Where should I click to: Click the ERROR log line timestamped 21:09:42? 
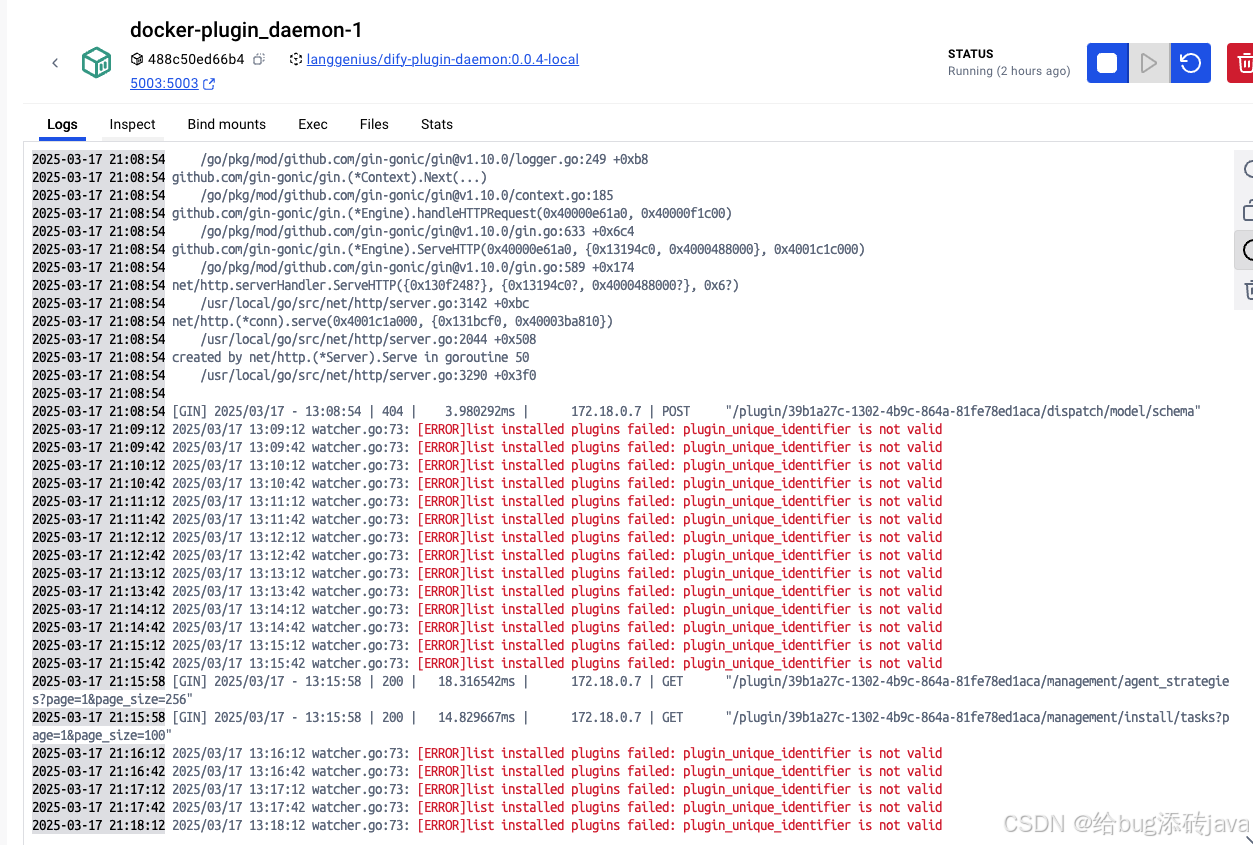pos(487,447)
